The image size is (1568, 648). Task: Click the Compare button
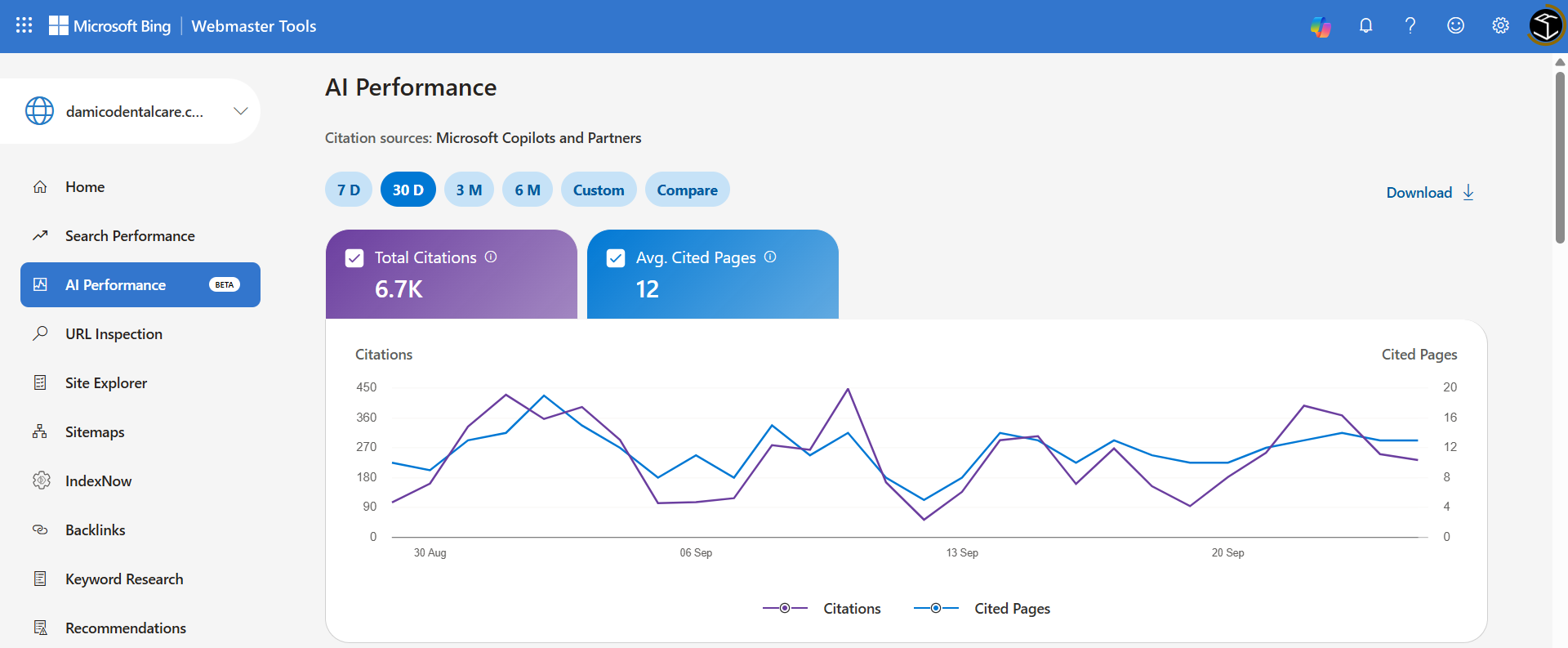pos(688,190)
